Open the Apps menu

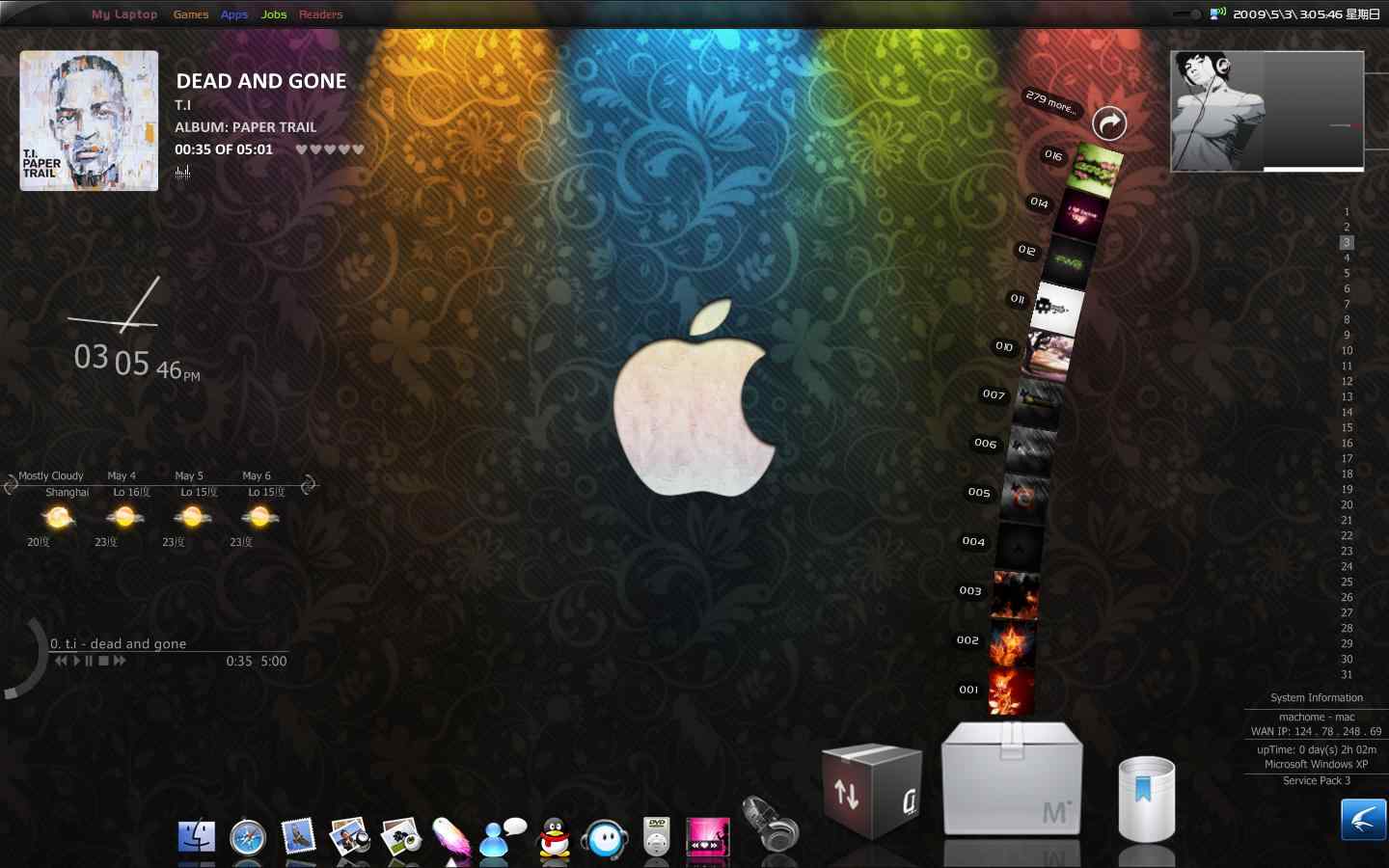click(x=234, y=14)
